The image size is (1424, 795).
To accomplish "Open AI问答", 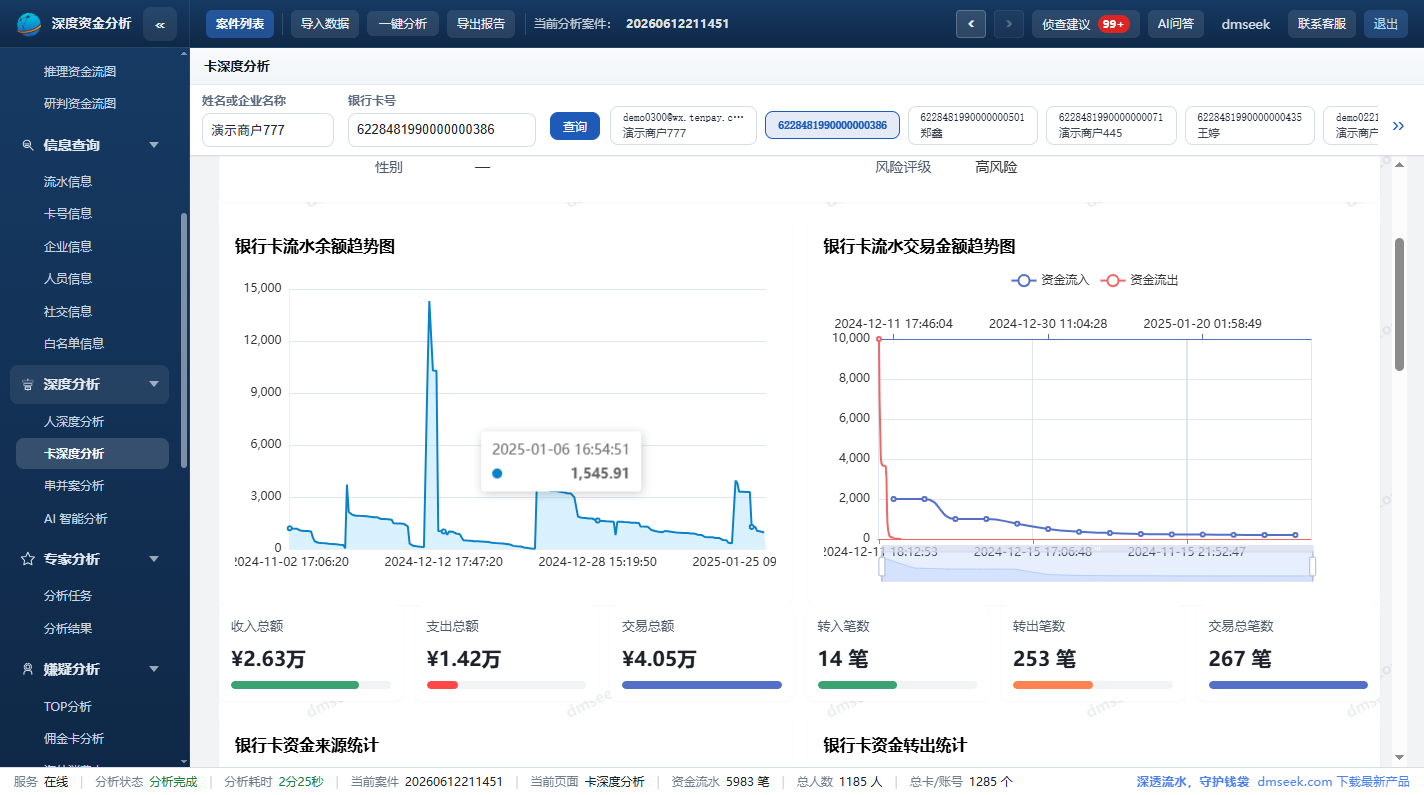I will (1176, 24).
